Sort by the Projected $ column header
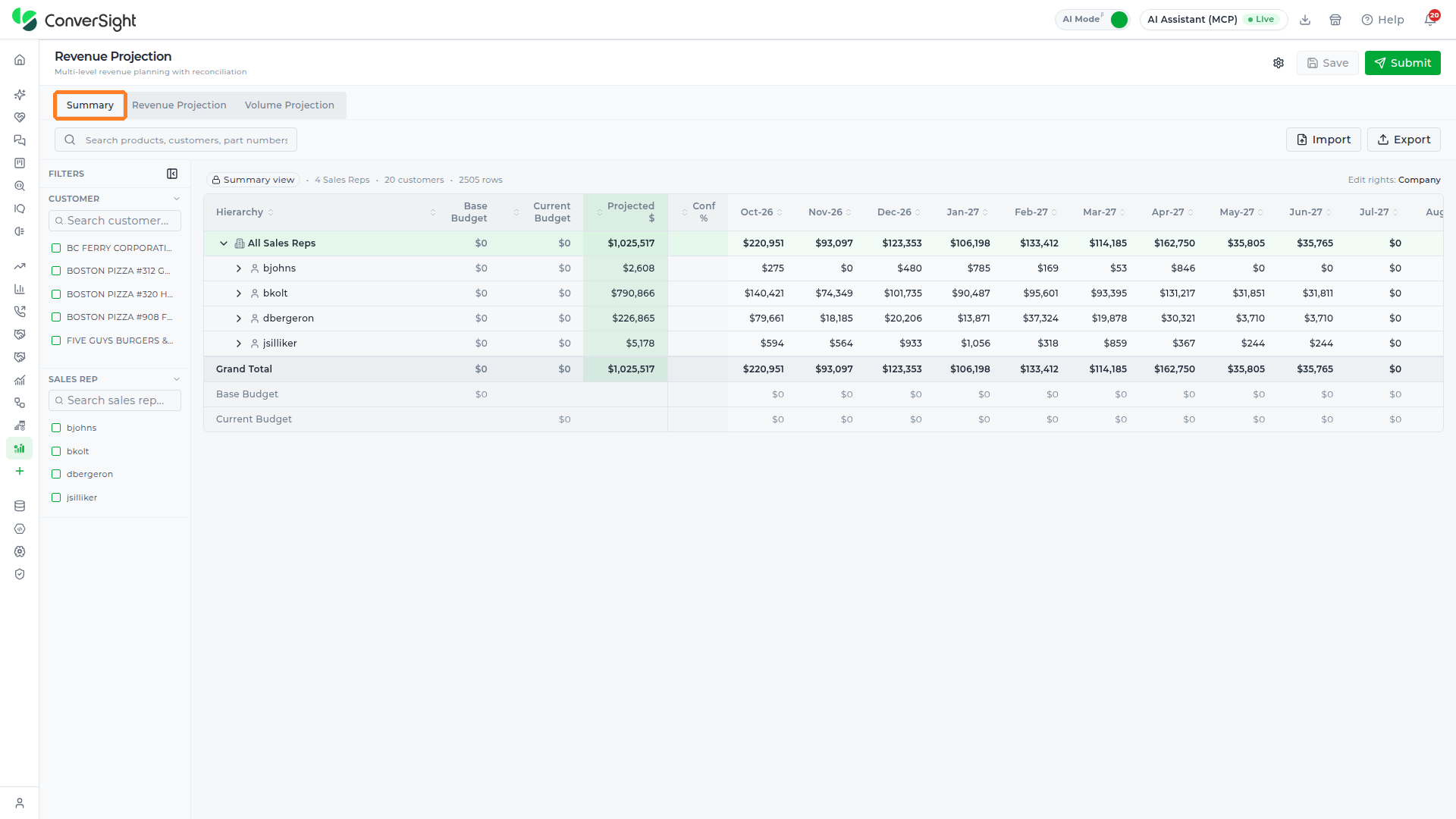 pos(626,212)
